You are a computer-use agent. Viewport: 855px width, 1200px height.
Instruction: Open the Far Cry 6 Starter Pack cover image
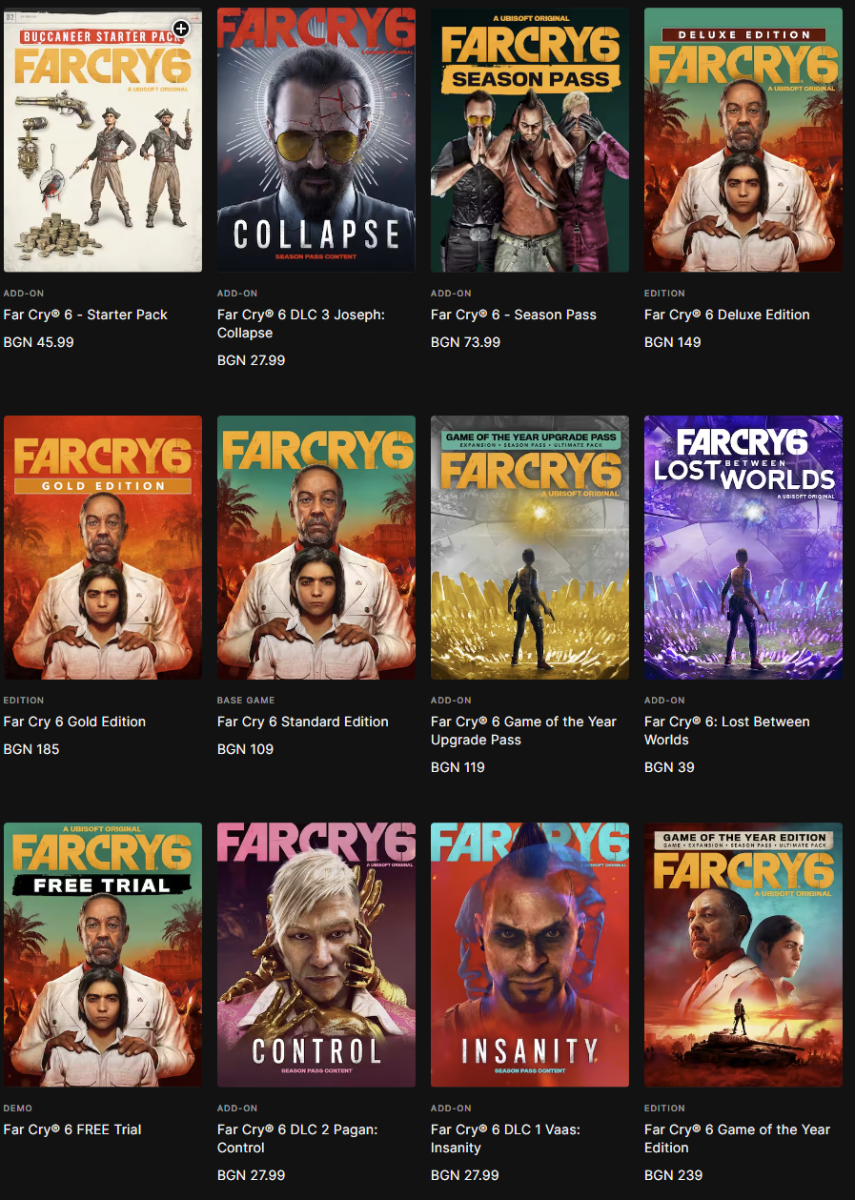point(103,140)
